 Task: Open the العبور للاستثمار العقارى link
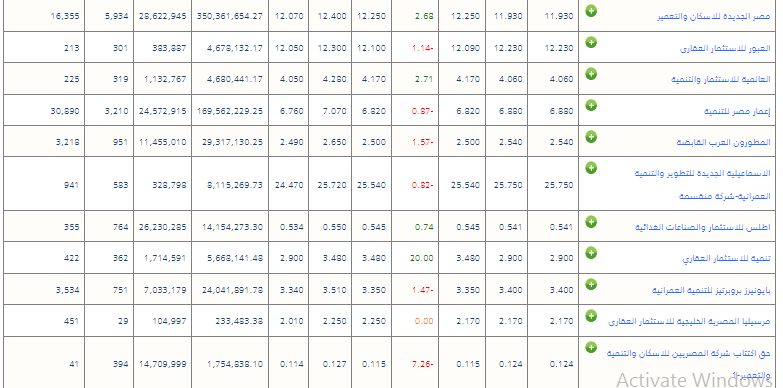(725, 48)
